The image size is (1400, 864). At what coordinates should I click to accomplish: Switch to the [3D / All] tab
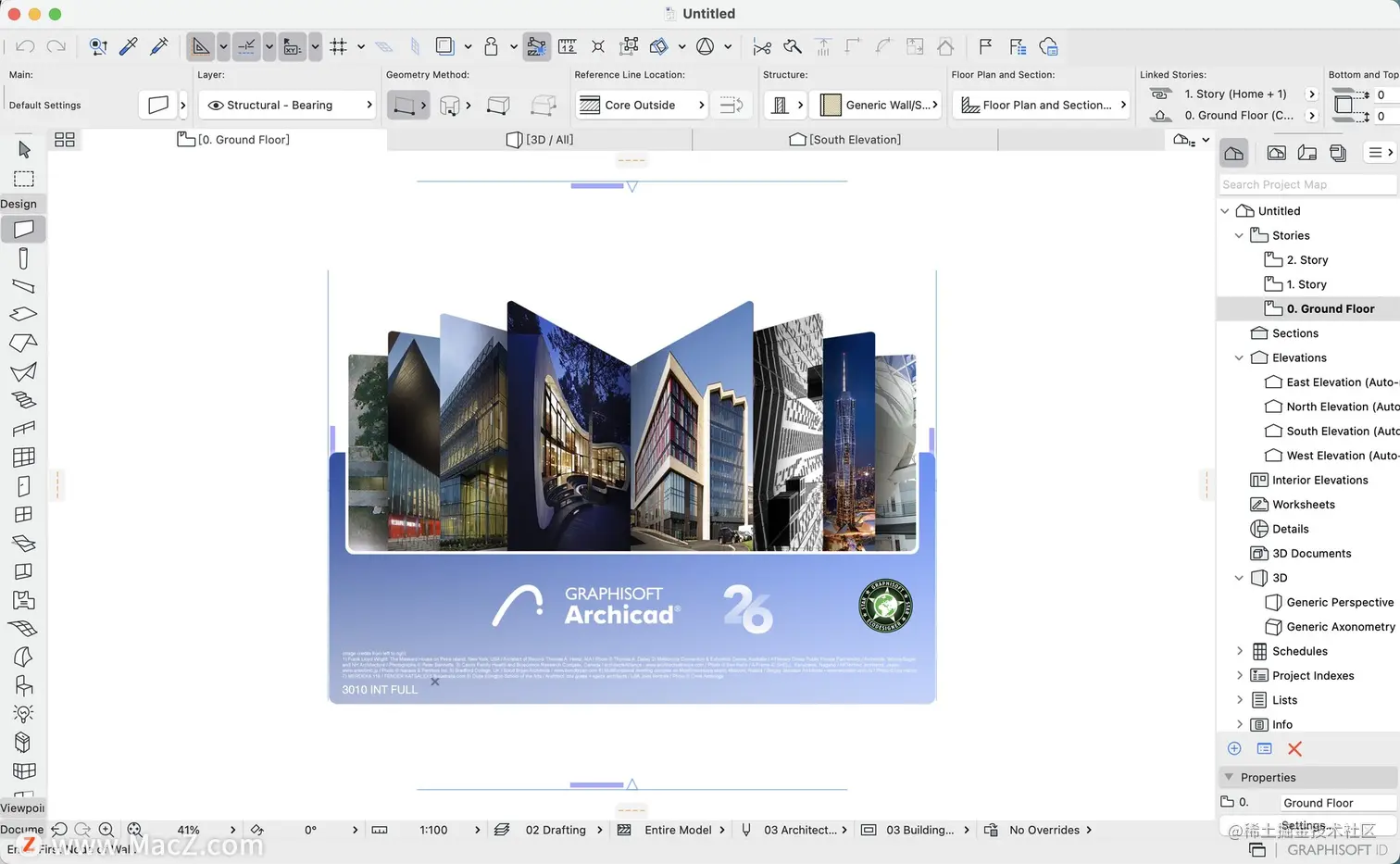pos(540,139)
